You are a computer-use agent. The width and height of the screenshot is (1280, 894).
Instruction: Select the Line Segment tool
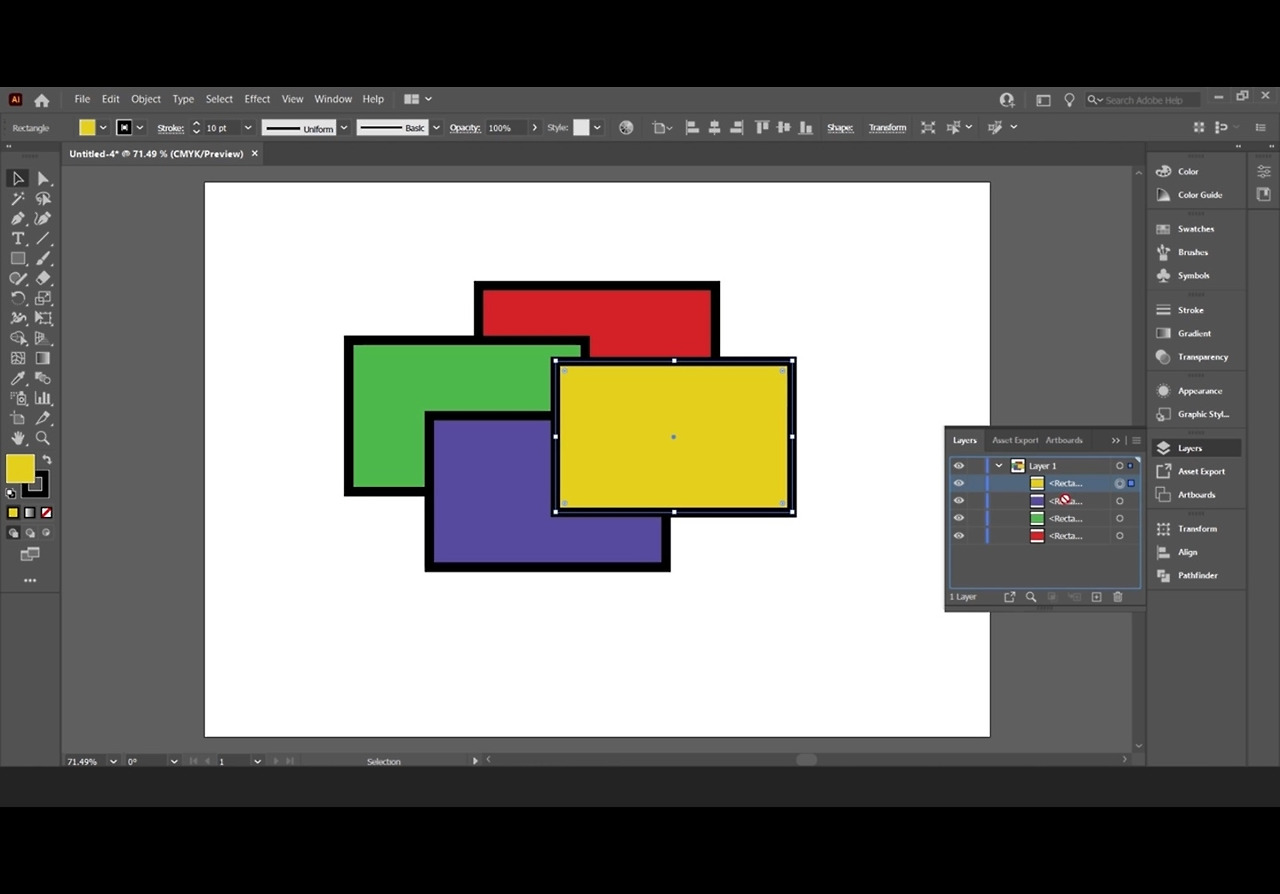[x=43, y=238]
